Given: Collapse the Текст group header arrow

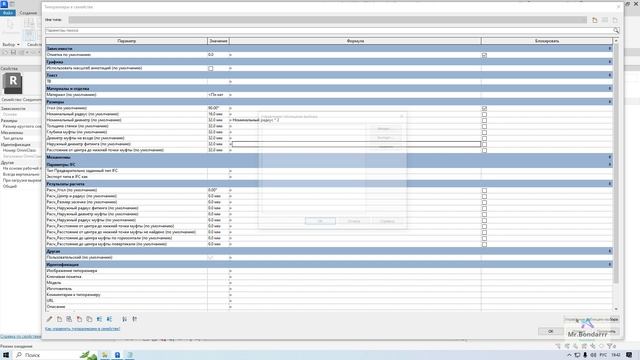Looking at the screenshot, I should tap(610, 75).
